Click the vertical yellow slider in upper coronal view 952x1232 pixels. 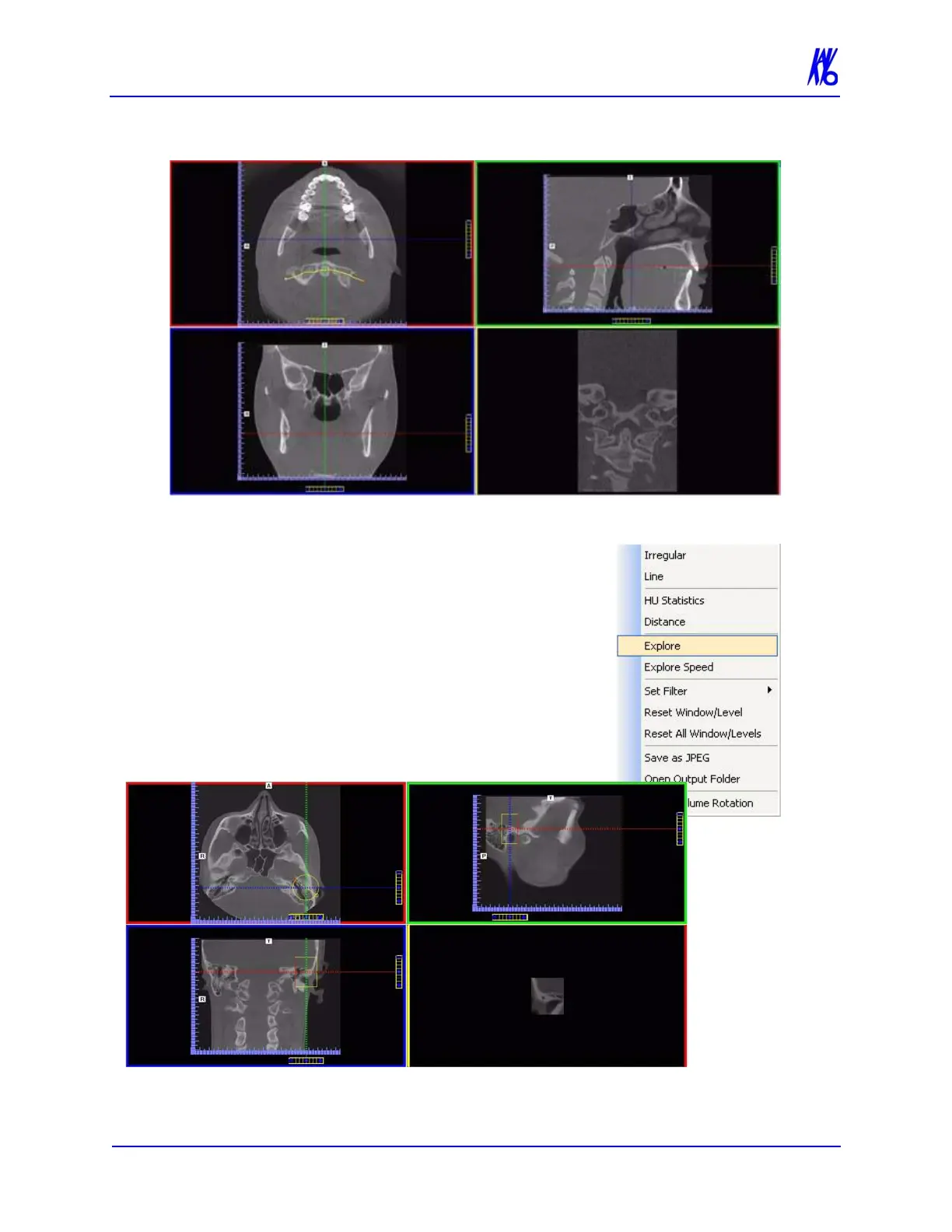pos(468,433)
